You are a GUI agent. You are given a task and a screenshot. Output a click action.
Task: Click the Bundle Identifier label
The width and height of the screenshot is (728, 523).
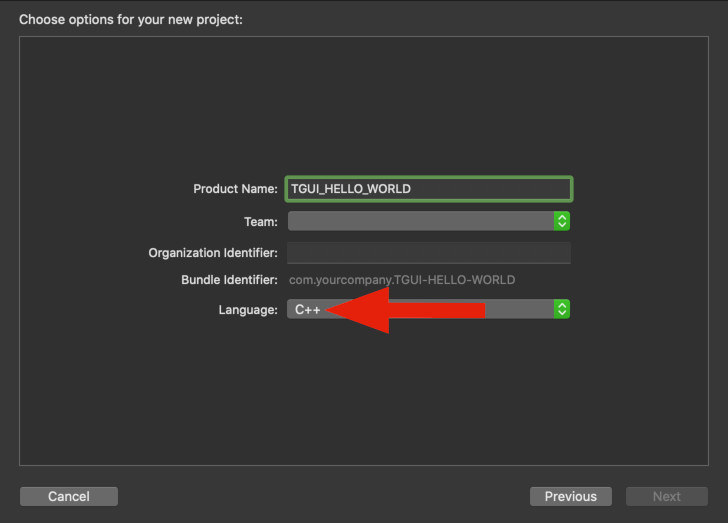click(x=229, y=280)
